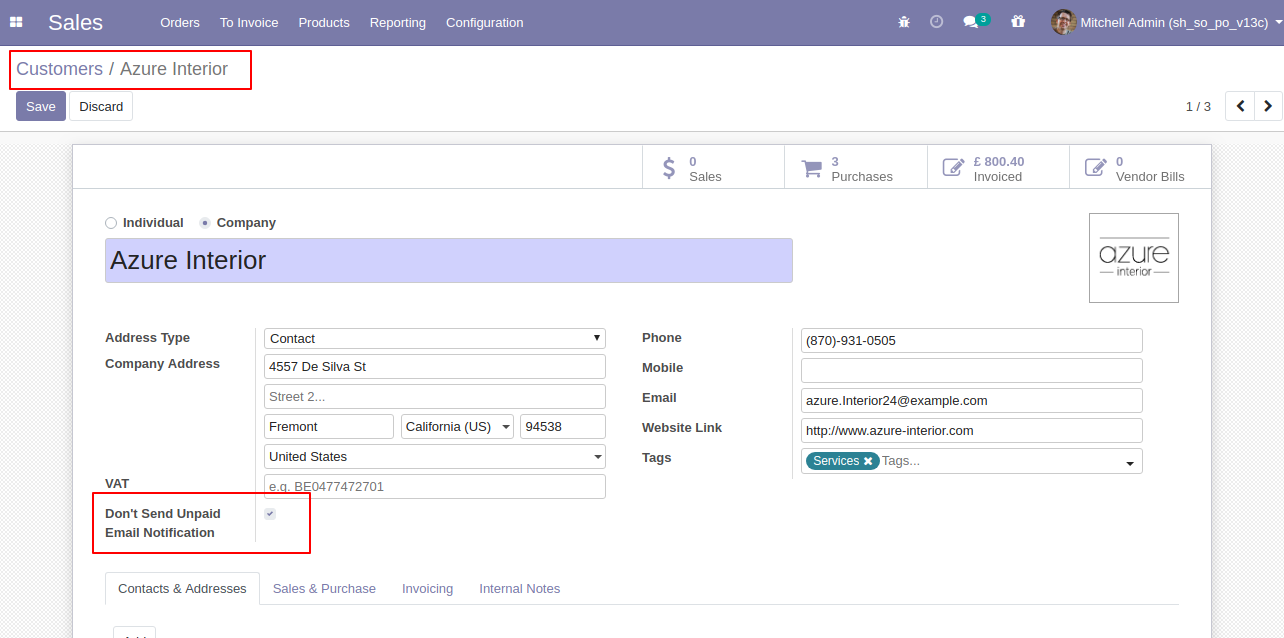Click the Website Link field
This screenshot has height=638, width=1284.
point(972,431)
